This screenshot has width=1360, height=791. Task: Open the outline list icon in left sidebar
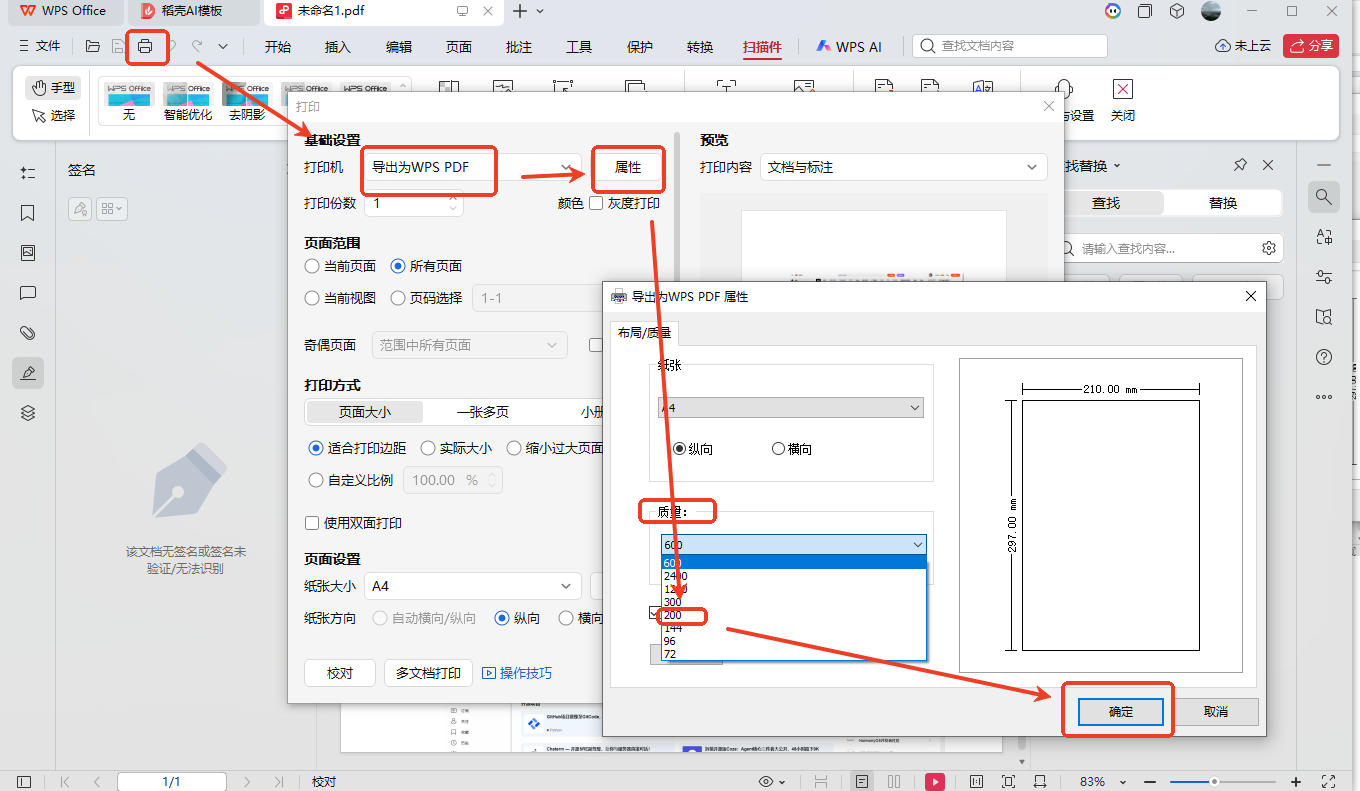pos(28,173)
